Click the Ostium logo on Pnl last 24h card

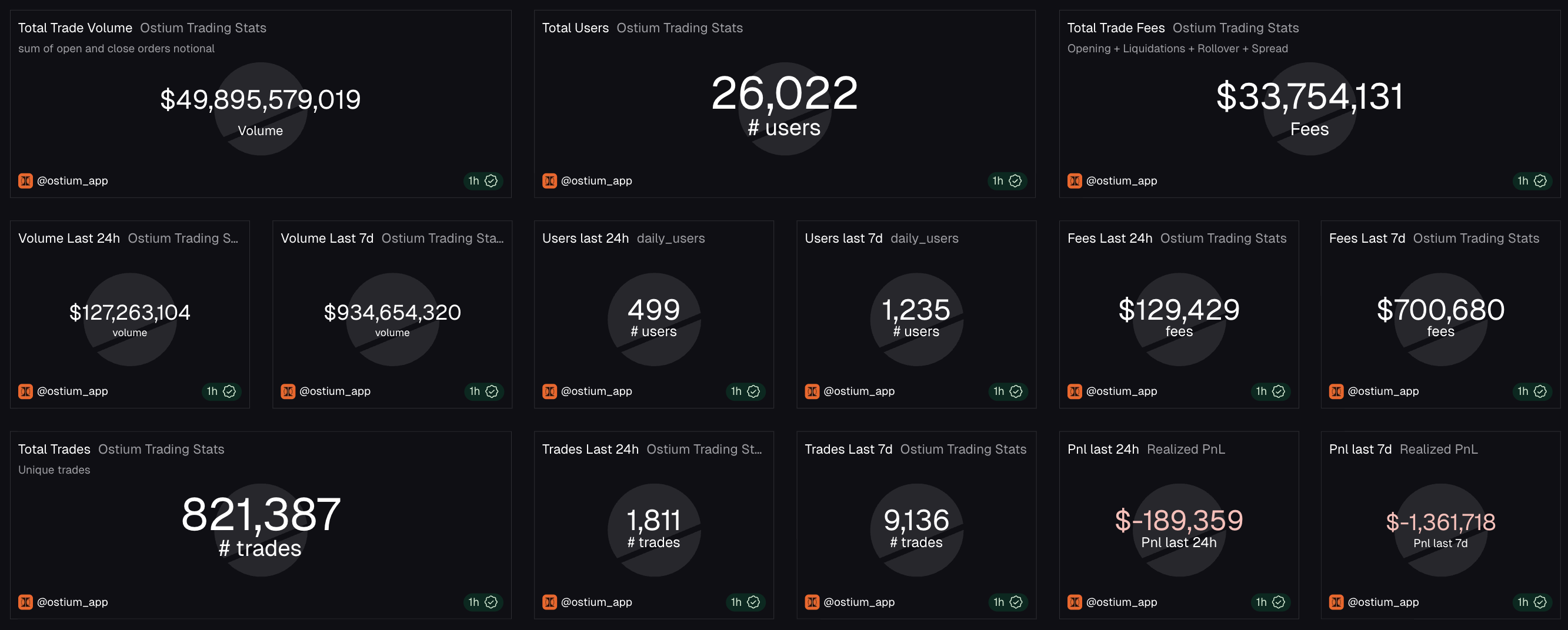[x=1075, y=602]
